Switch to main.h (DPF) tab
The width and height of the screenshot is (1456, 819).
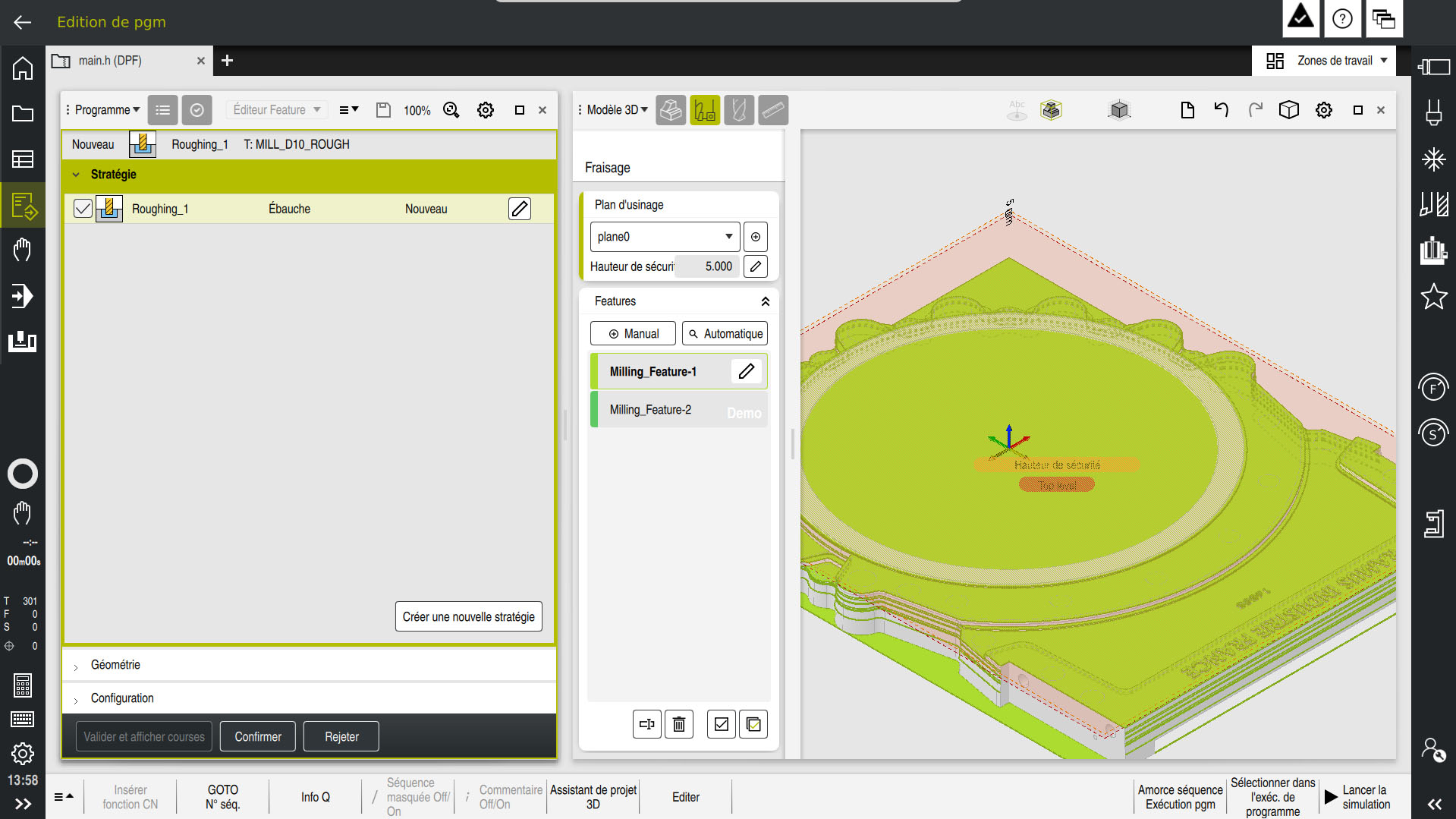pyautogui.click(x=110, y=61)
